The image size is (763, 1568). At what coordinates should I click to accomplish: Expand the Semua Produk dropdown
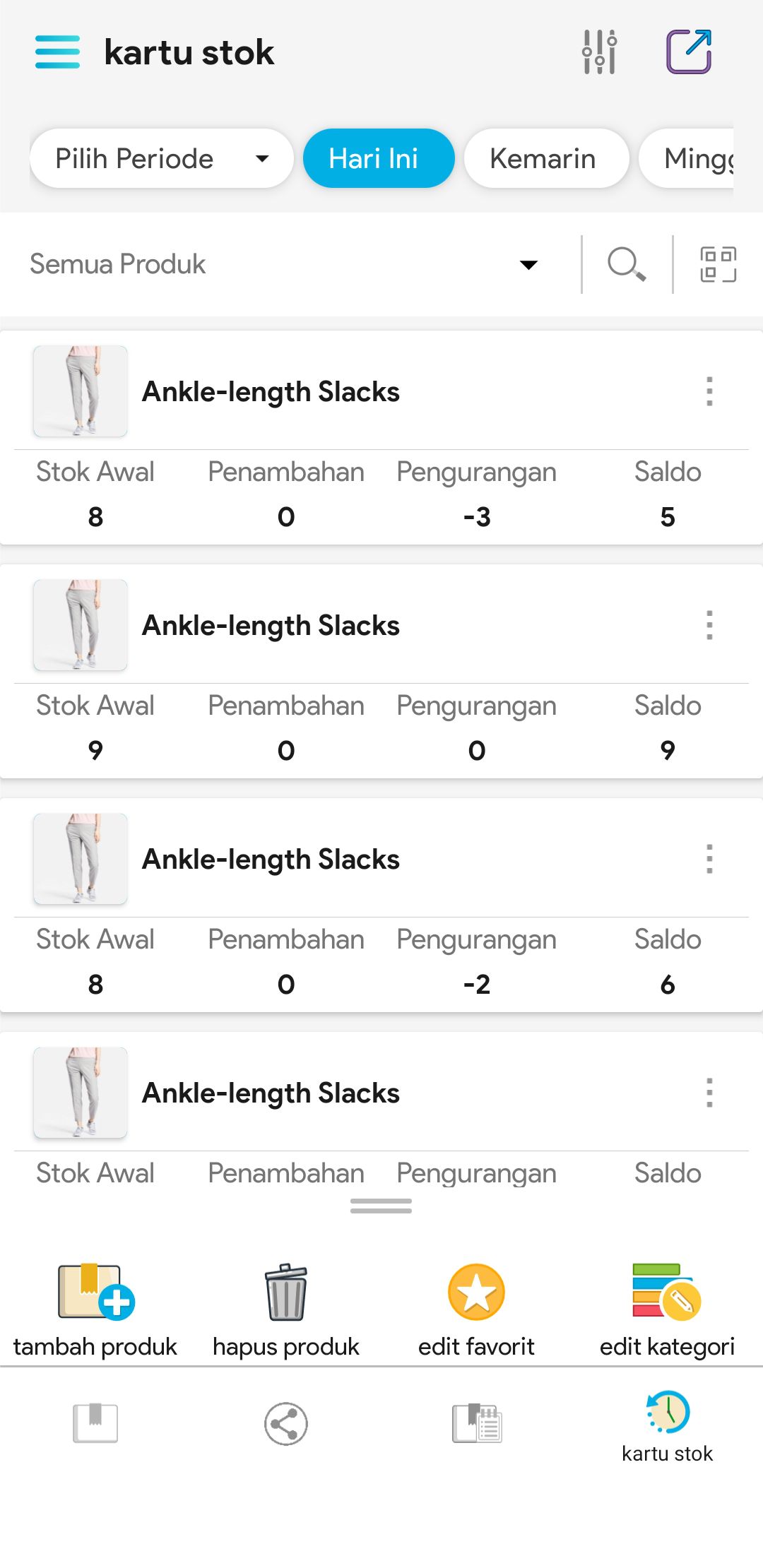tap(283, 265)
